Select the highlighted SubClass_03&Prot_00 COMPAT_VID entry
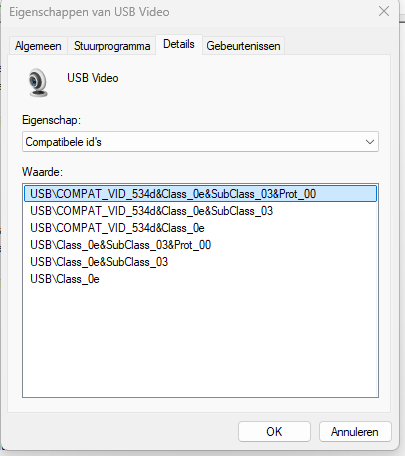The height and width of the screenshot is (456, 405). point(200,194)
